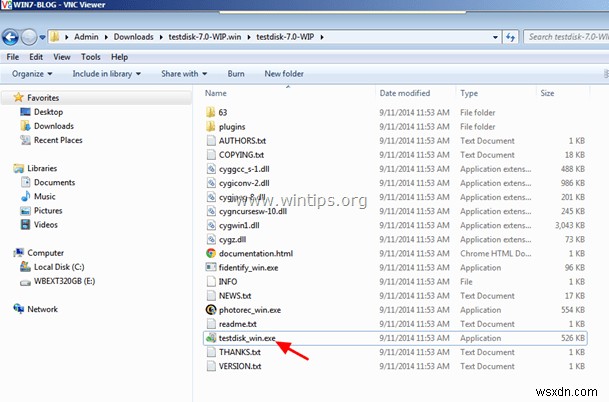Select the cyggcc_s-1.dll file name
Viewport: 609px width, 402px height.
(244, 169)
